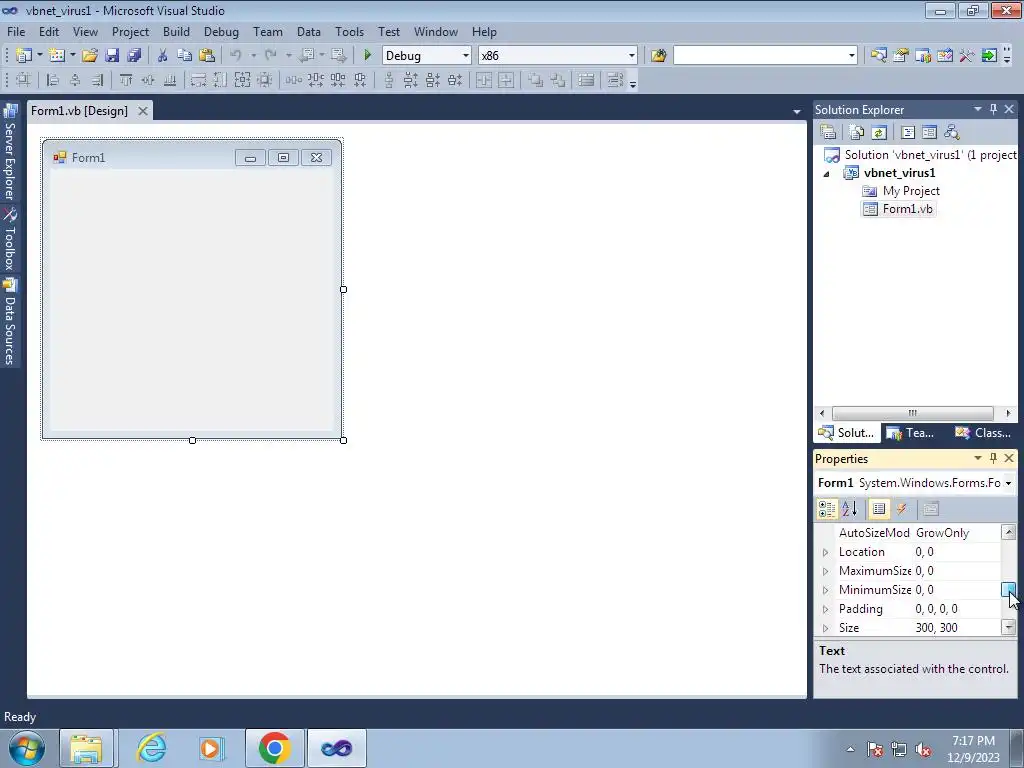1024x768 pixels.
Task: Open the Find combo box dropdown arrow
Action: point(852,56)
